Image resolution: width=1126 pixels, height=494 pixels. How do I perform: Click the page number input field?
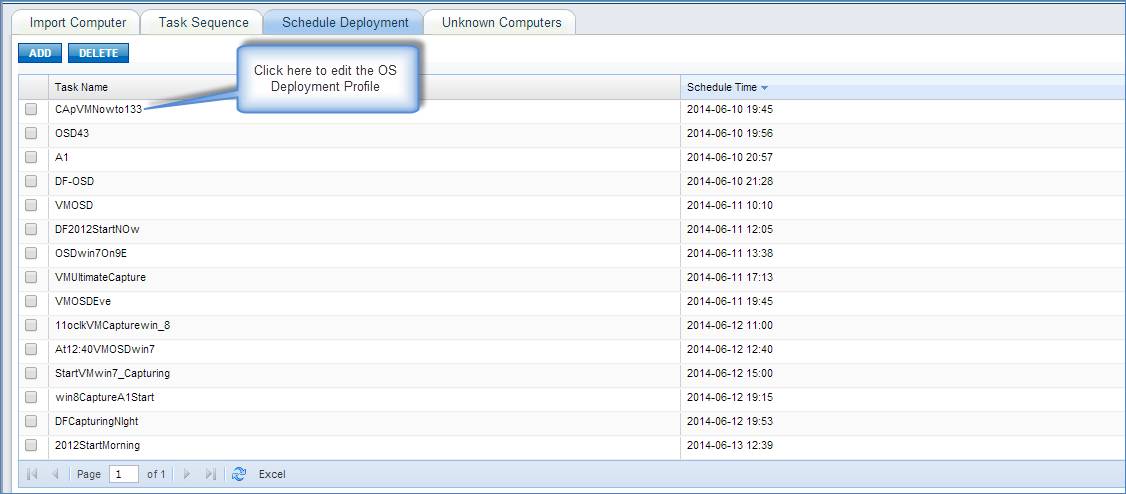124,474
